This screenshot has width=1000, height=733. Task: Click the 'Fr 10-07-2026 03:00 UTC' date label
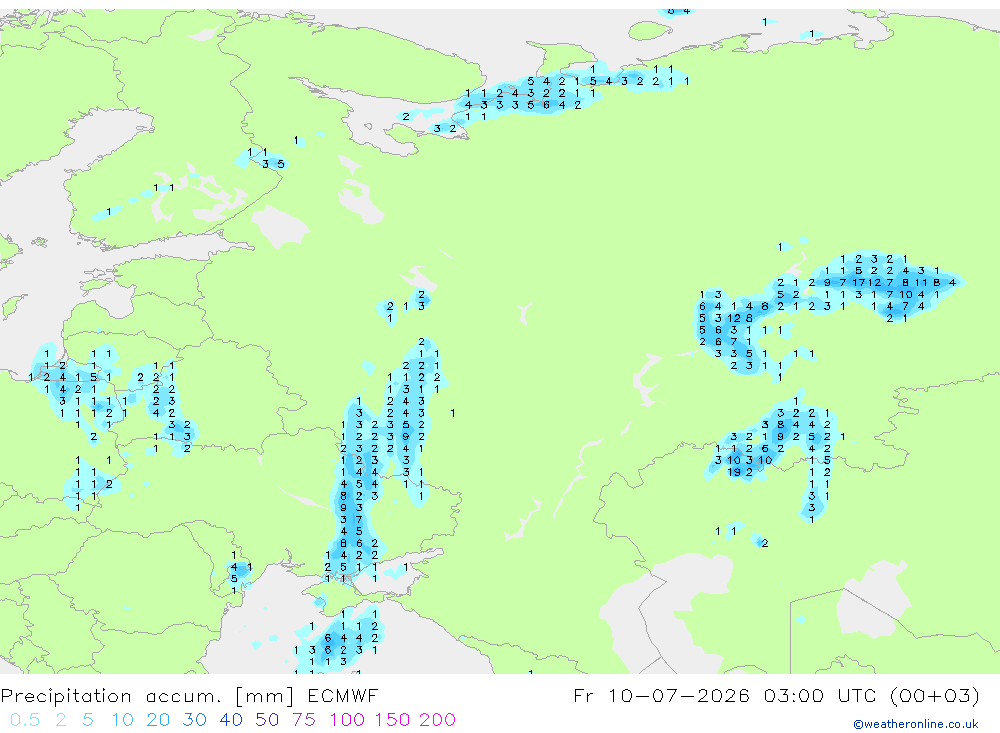click(727, 695)
